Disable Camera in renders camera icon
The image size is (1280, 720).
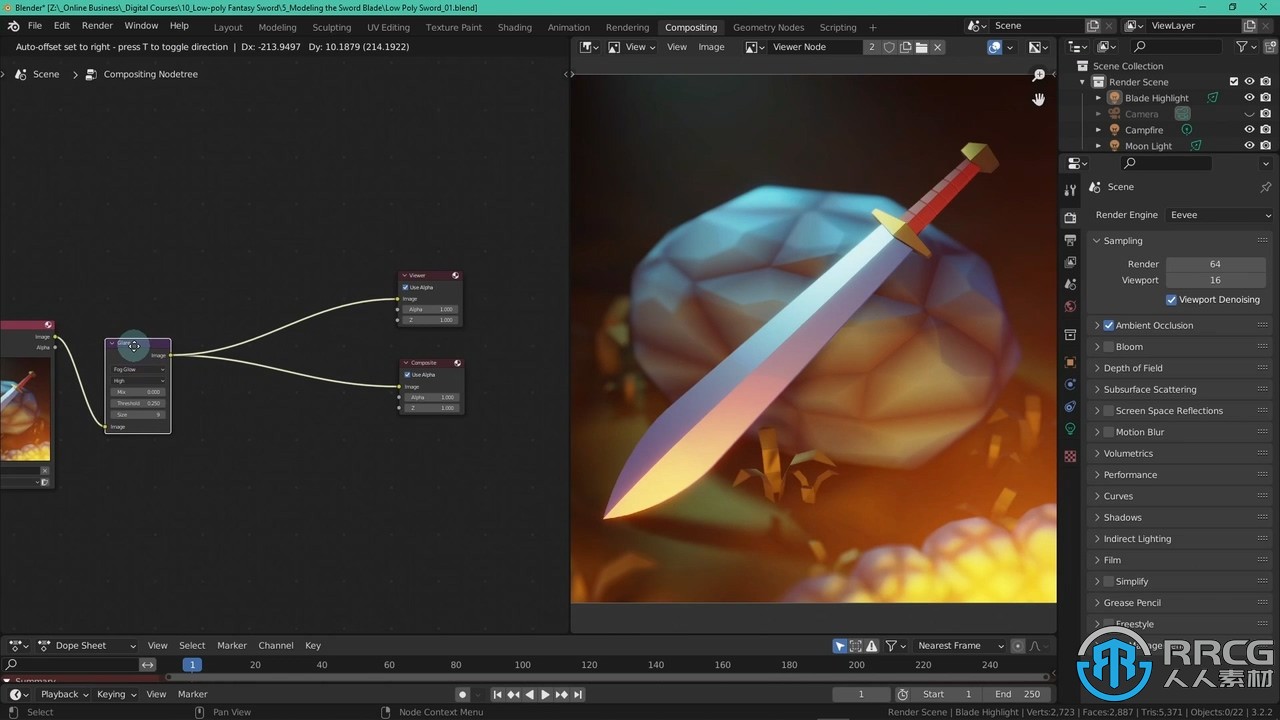coord(1265,114)
